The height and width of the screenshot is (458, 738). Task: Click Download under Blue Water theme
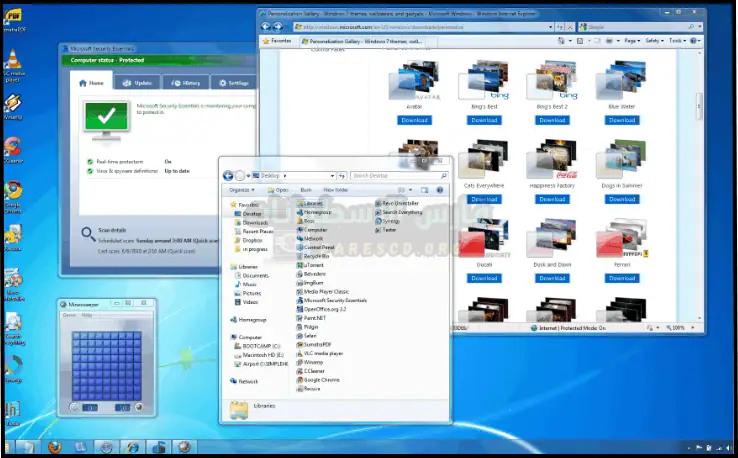click(621, 120)
